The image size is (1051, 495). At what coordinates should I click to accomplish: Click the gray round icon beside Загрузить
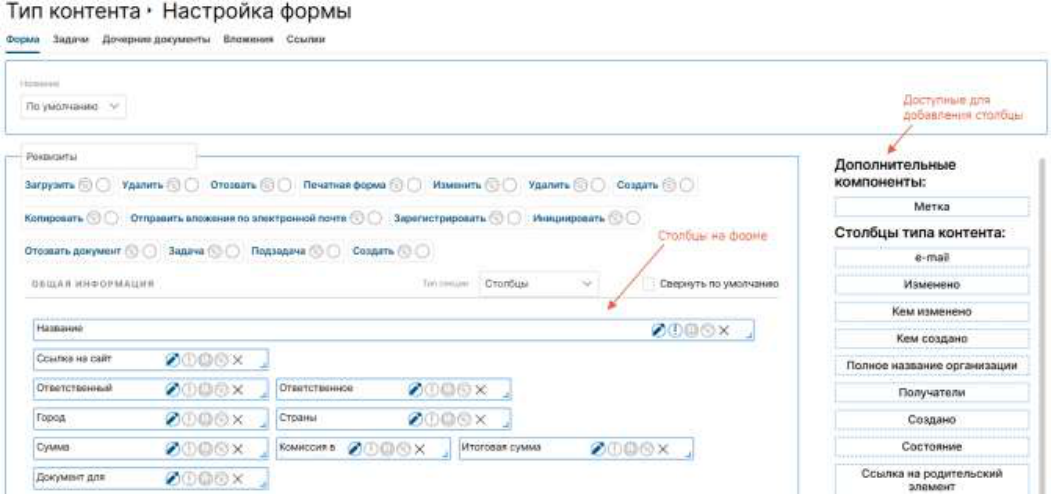pyautogui.click(x=84, y=185)
